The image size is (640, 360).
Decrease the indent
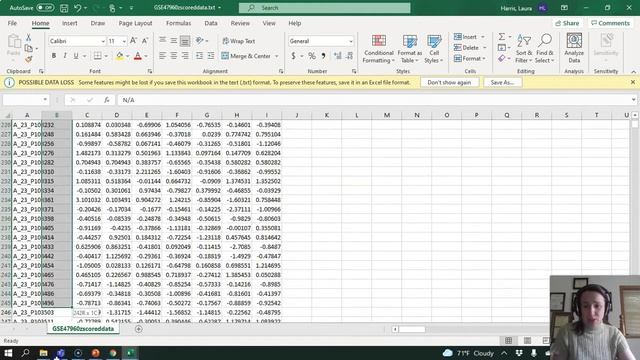click(199, 56)
